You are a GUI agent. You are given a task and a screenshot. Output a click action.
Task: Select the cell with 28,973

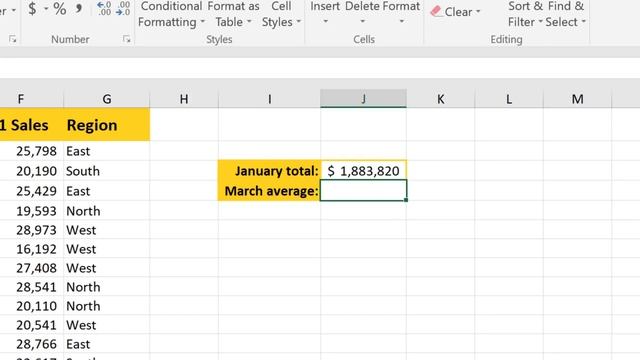point(32,230)
